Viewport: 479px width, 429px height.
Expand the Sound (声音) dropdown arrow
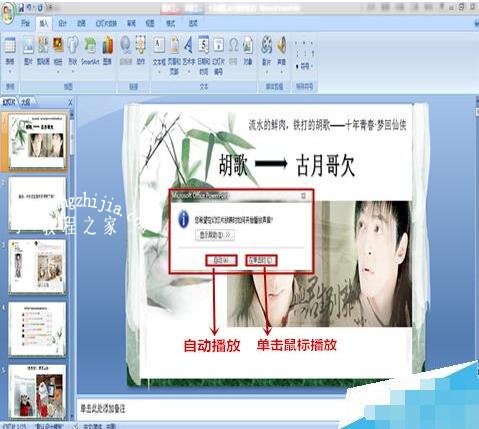click(281, 71)
